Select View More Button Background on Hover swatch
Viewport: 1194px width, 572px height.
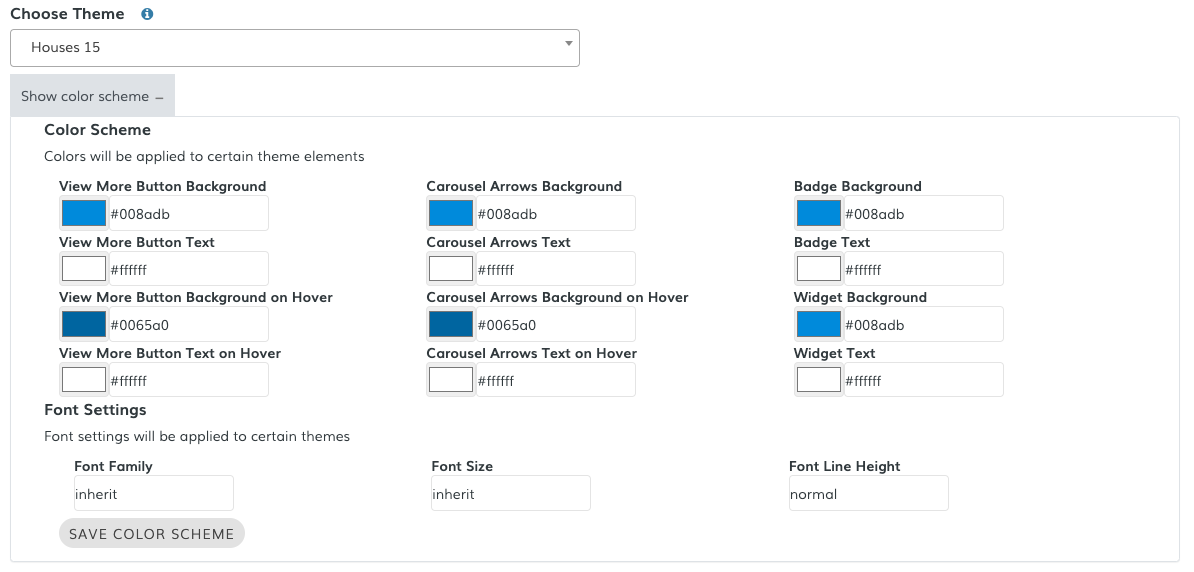click(84, 325)
